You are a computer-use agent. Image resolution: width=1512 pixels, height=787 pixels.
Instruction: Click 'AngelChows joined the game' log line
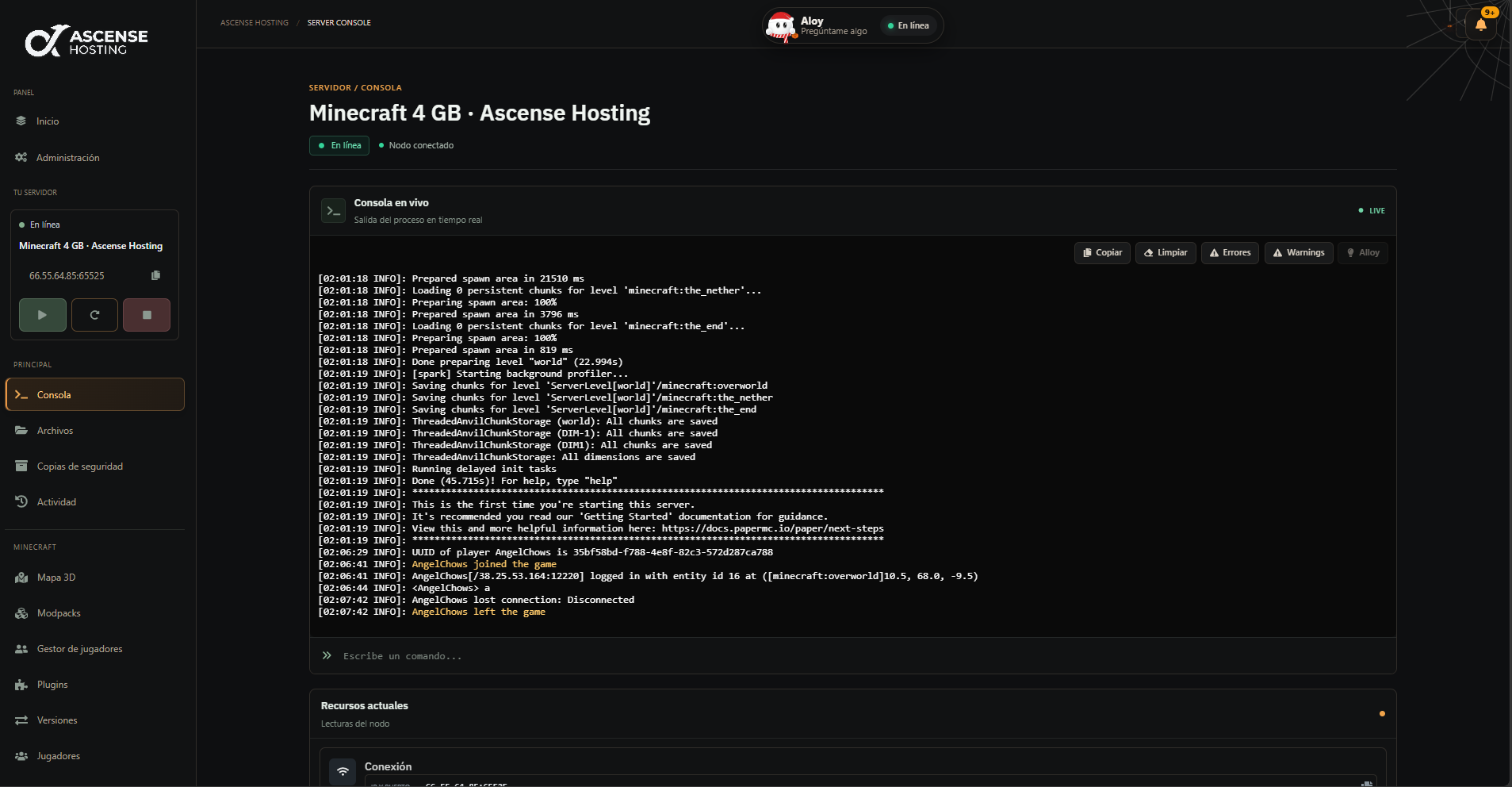click(484, 564)
